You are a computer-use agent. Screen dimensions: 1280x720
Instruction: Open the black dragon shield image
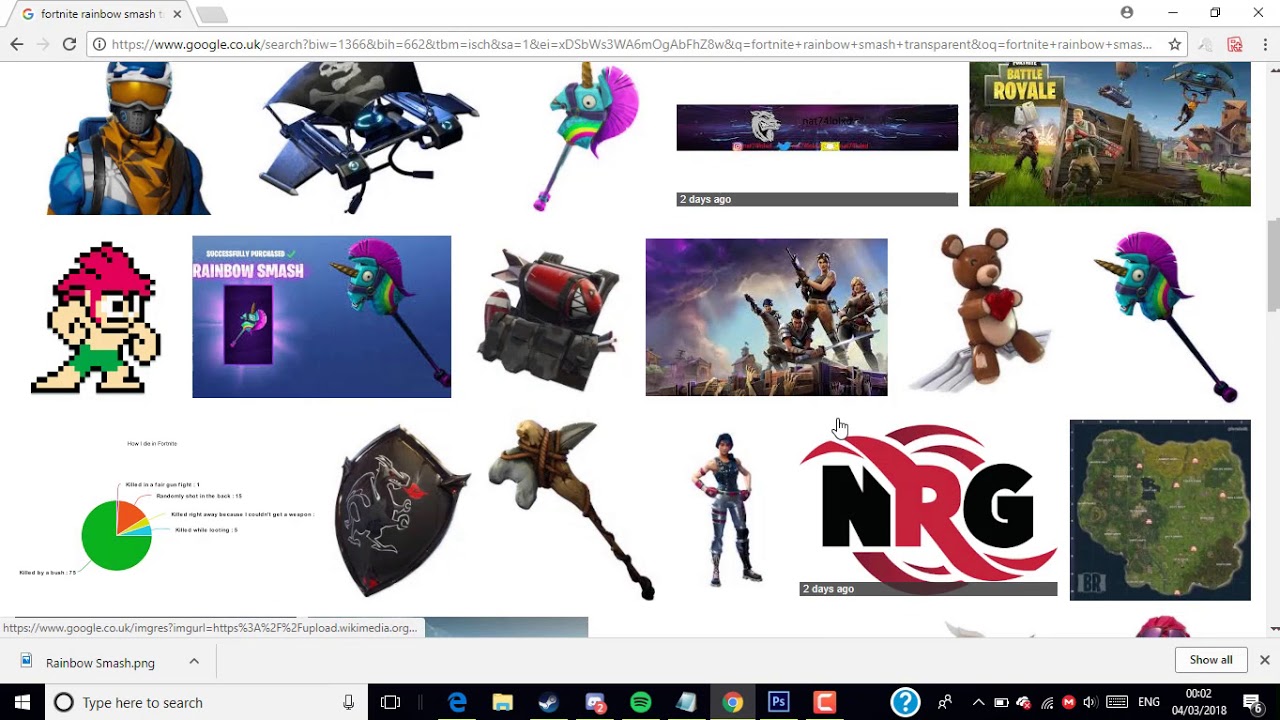point(401,510)
